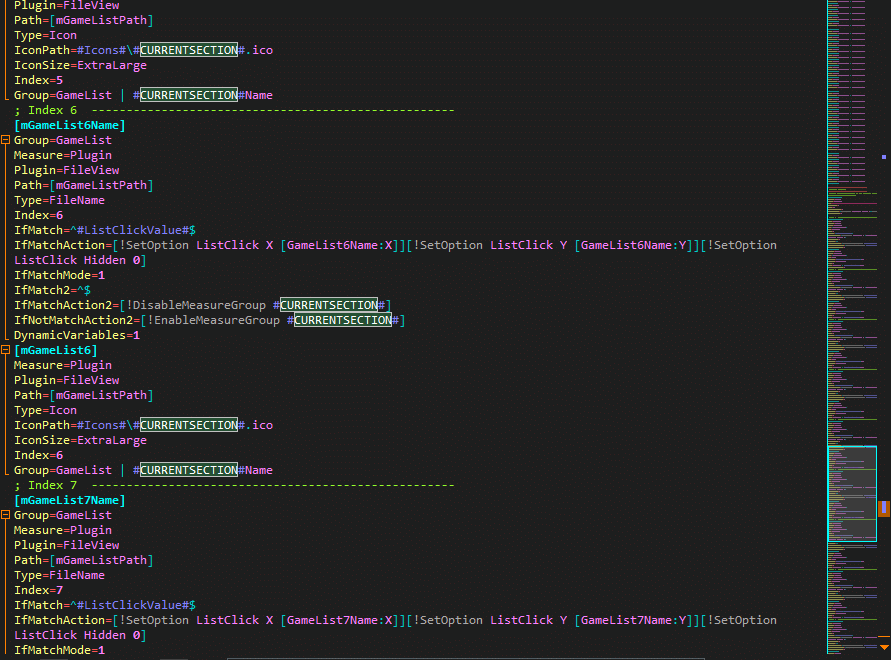
Task: Click the orange vertical scrollbar thumb
Action: (x=884, y=508)
